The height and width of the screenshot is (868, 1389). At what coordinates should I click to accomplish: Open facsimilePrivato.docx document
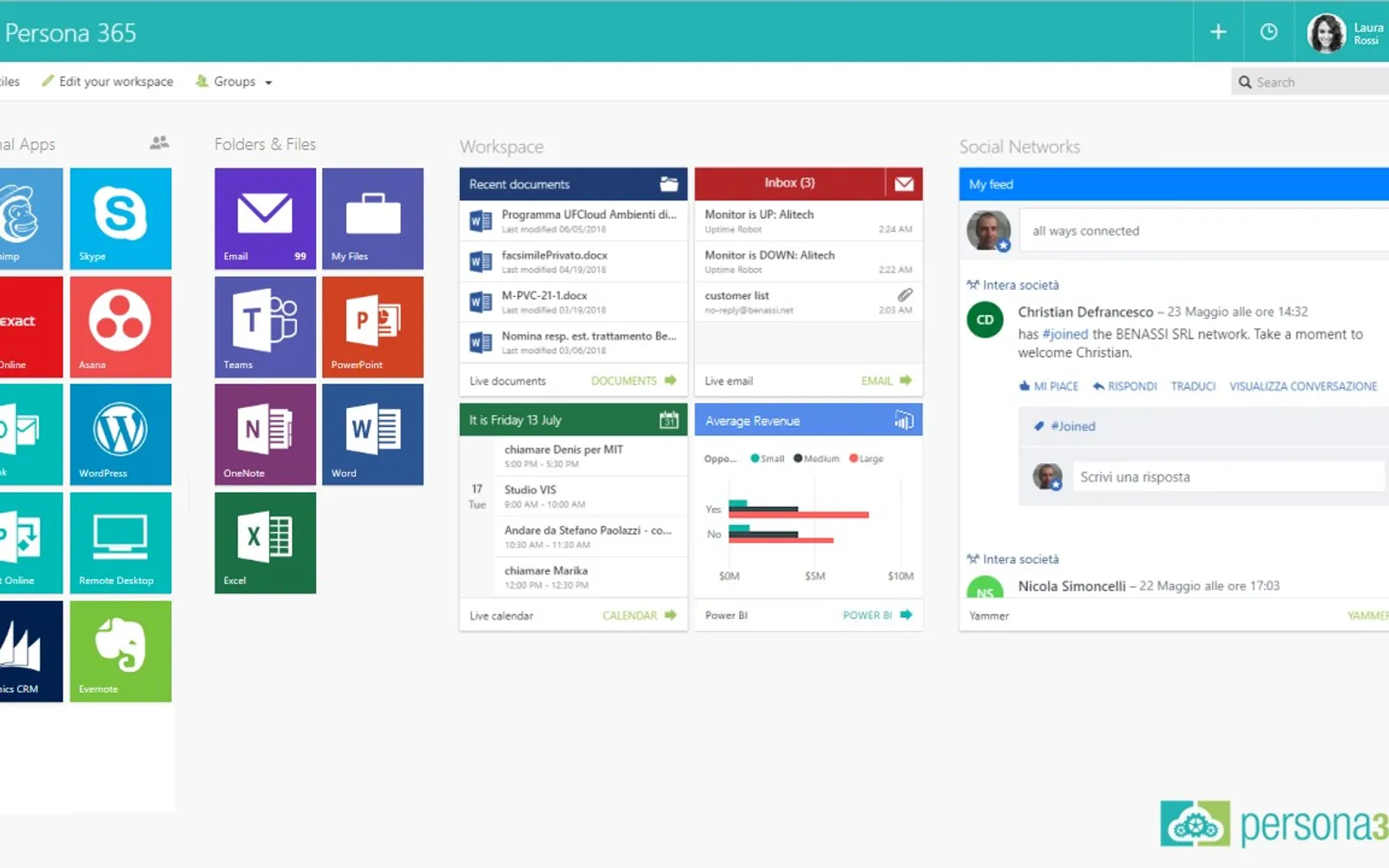574,261
